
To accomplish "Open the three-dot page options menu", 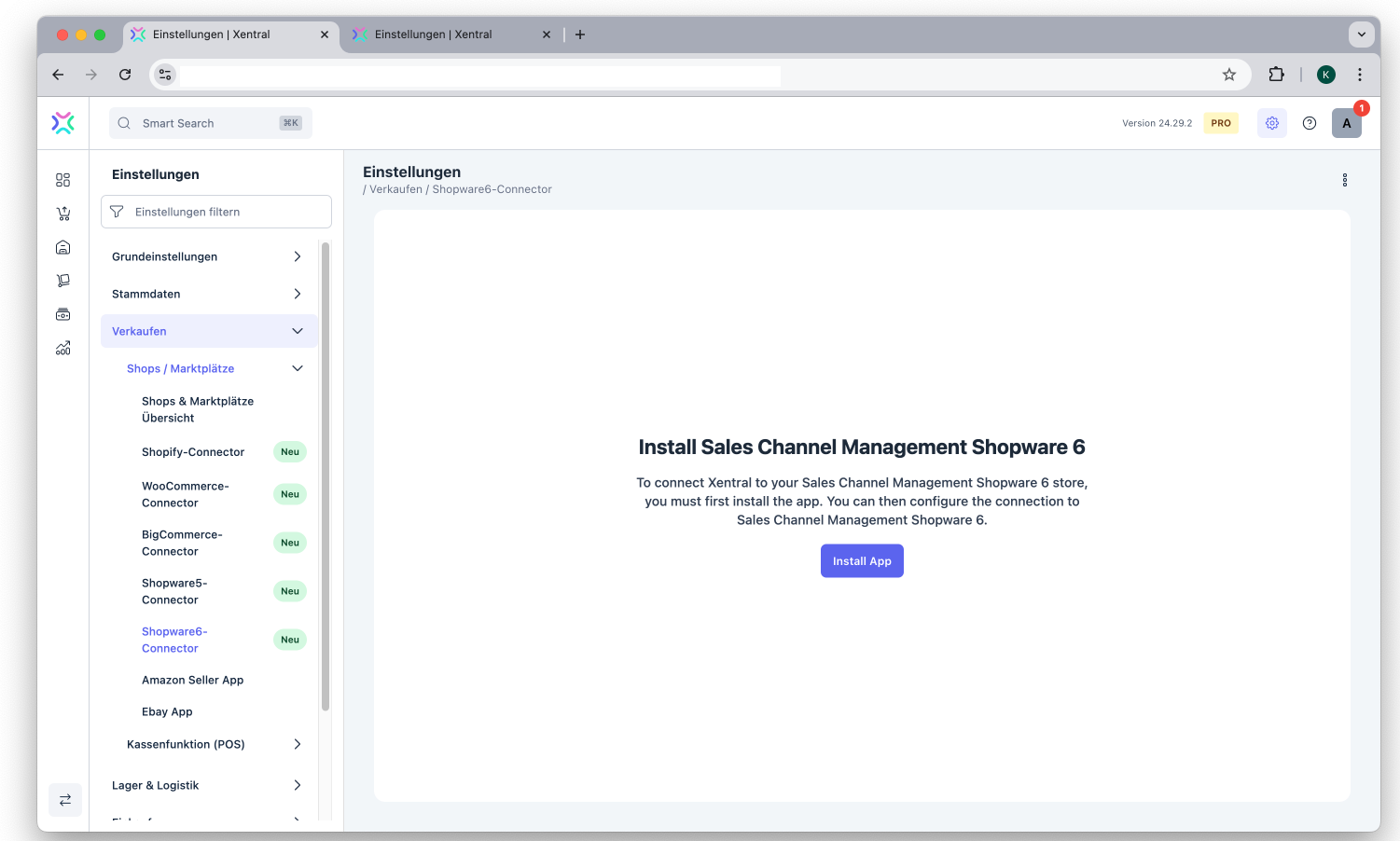I will (x=1344, y=180).
